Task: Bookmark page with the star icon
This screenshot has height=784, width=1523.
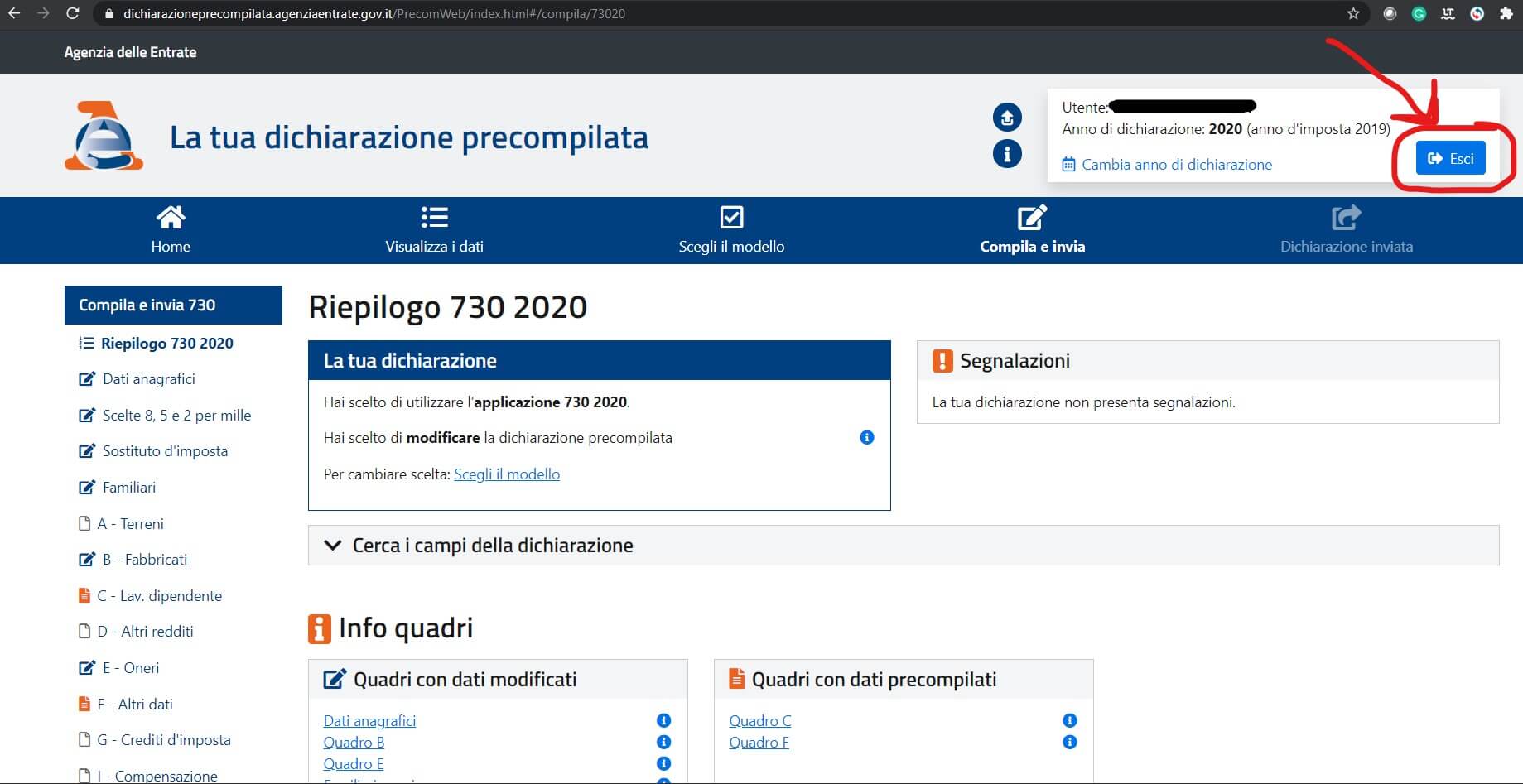Action: coord(1353,13)
